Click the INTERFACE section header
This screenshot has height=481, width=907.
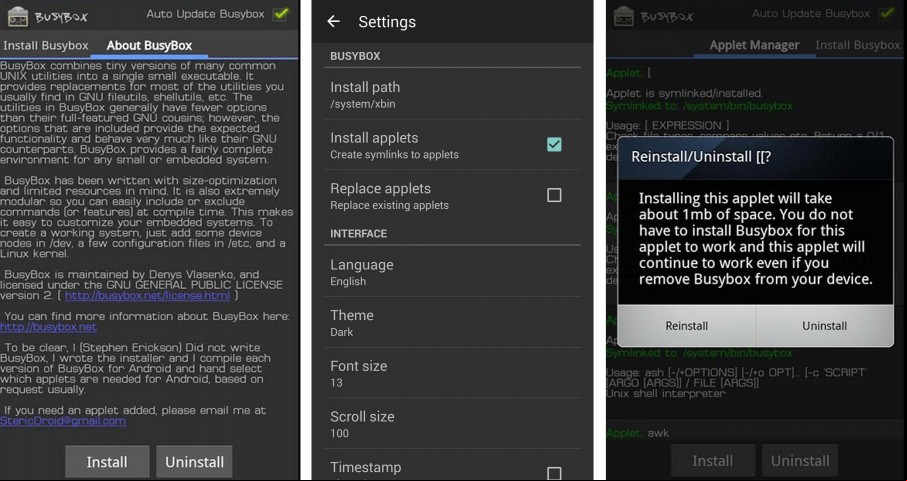point(359,234)
